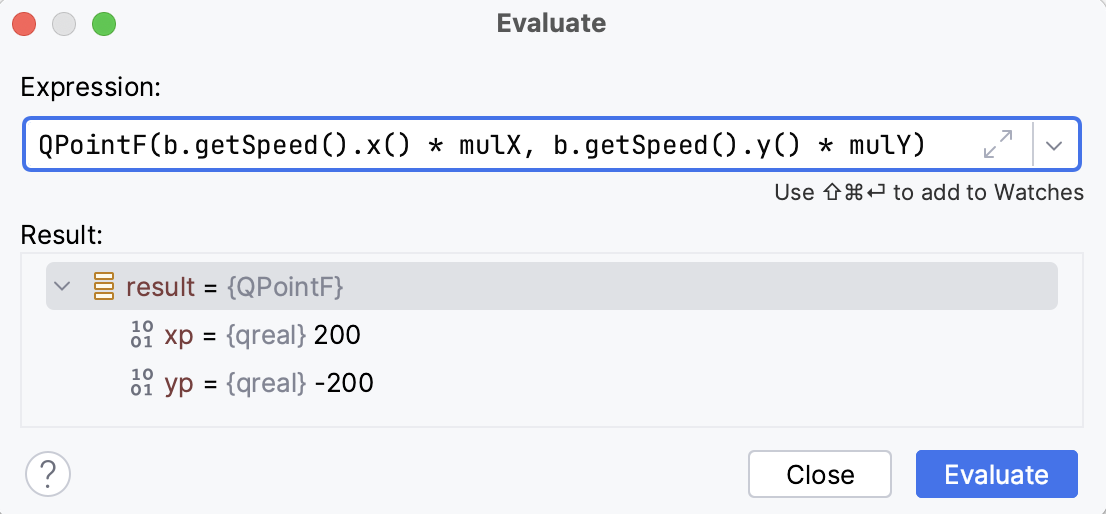Click the green zoom window button
The image size is (1106, 514).
tap(104, 24)
